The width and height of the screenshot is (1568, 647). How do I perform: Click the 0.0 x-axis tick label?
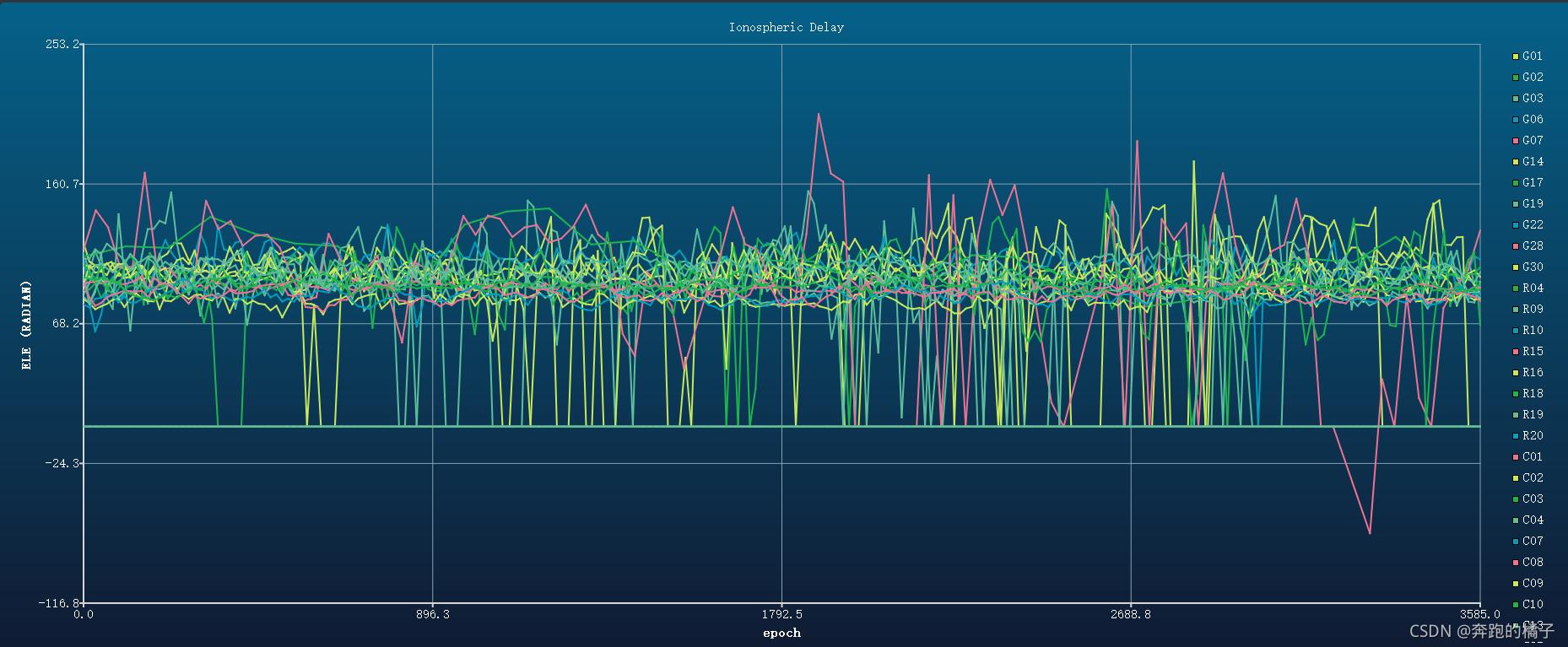pos(84,614)
